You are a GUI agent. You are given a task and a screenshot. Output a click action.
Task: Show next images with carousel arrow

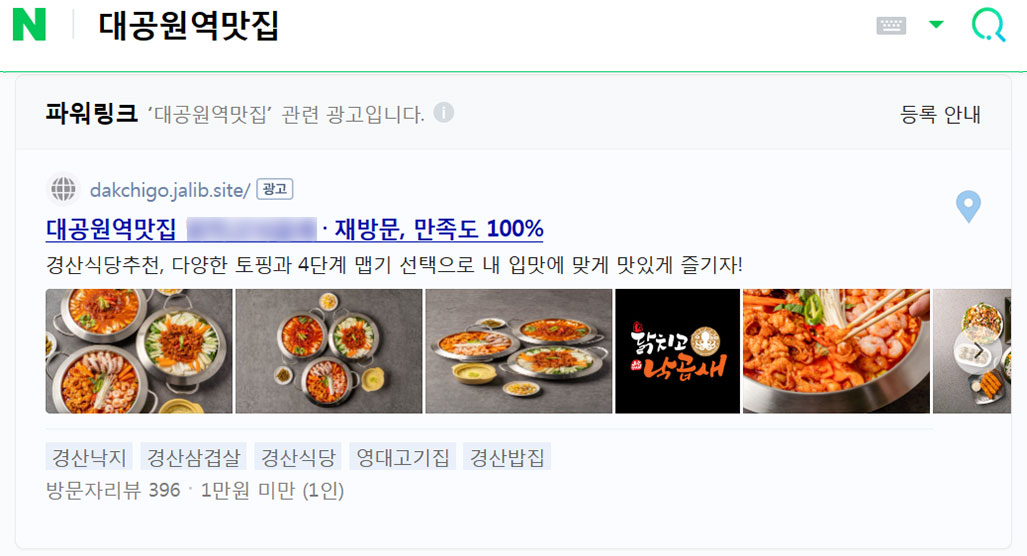pyautogui.click(x=978, y=351)
